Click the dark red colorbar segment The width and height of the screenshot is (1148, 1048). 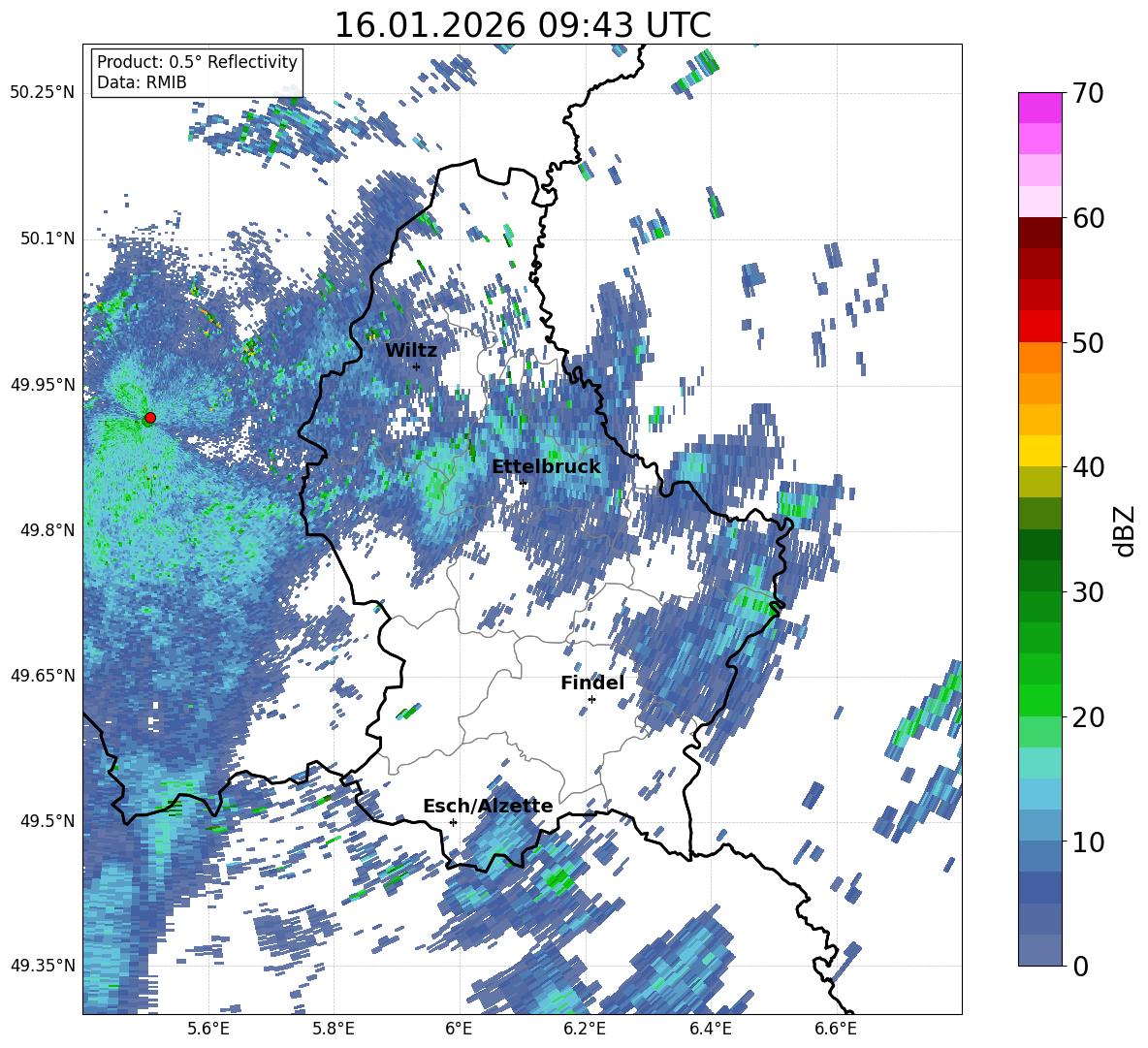pos(1039,233)
